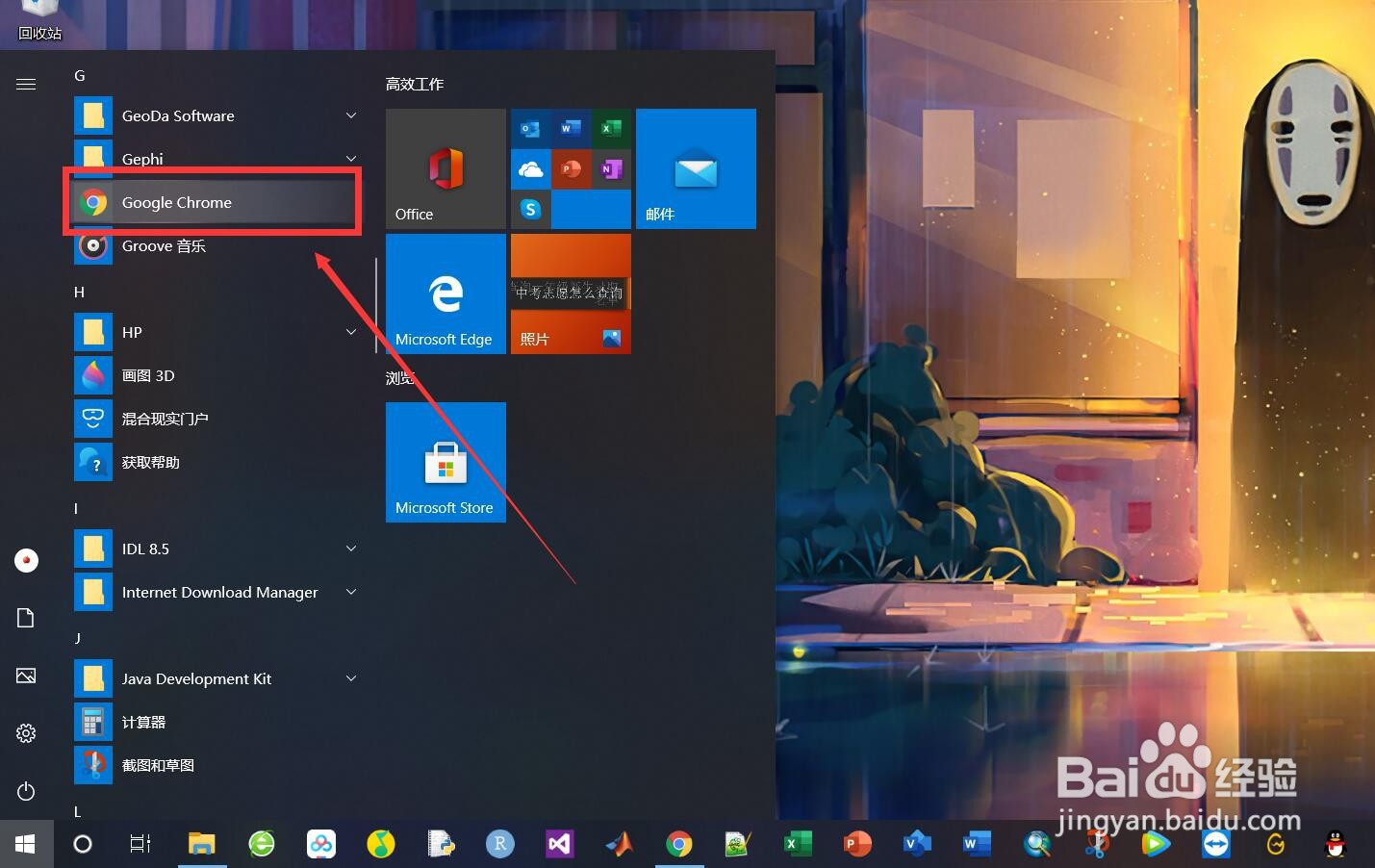
Task: Expand GeoDa Software folder chevron
Action: 351,115
